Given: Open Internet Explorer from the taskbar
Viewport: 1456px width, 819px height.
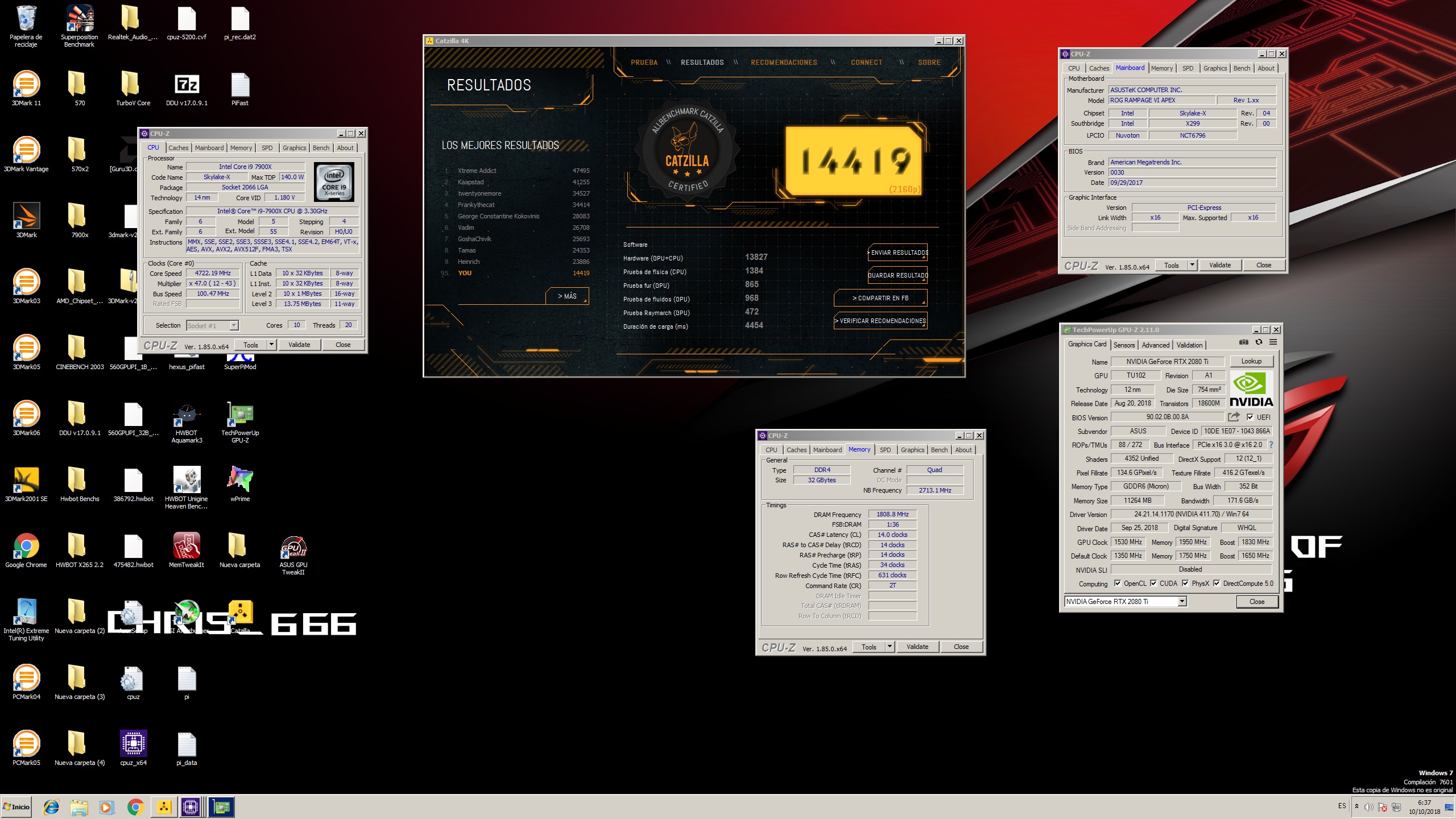Looking at the screenshot, I should tap(51, 807).
